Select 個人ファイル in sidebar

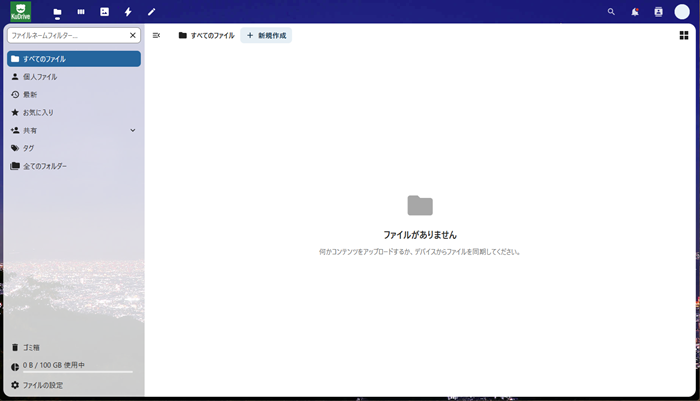click(74, 77)
